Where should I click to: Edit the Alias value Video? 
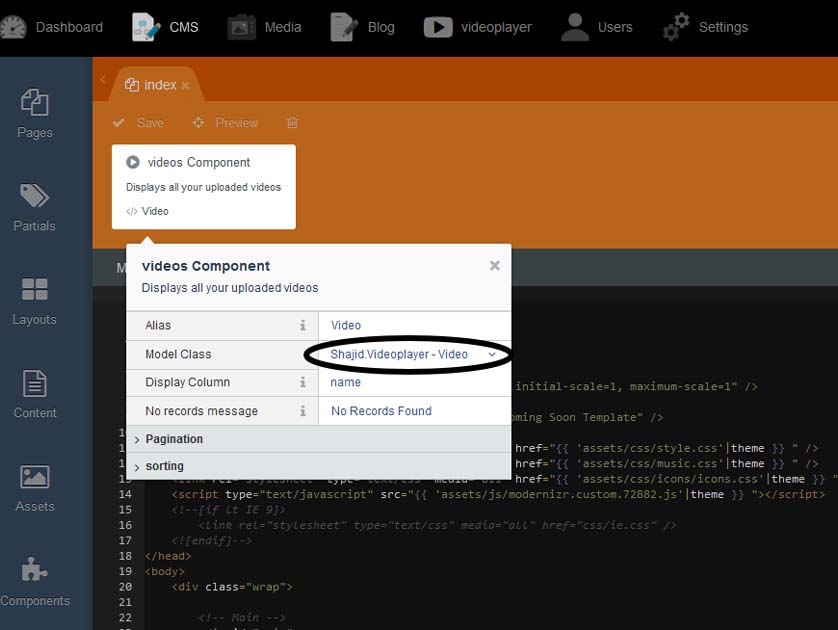click(414, 325)
